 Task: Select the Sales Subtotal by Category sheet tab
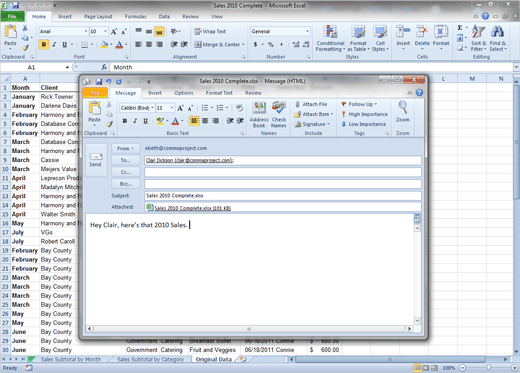[x=150, y=359]
